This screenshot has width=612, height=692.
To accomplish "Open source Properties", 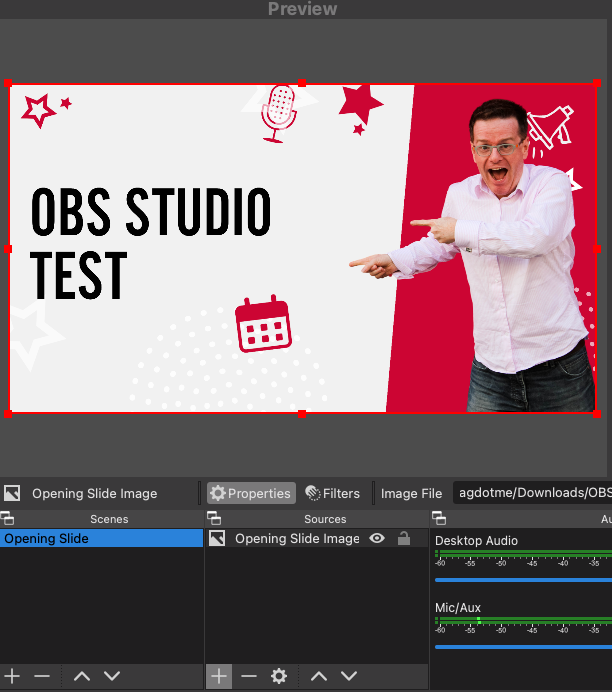I will click(x=251, y=493).
